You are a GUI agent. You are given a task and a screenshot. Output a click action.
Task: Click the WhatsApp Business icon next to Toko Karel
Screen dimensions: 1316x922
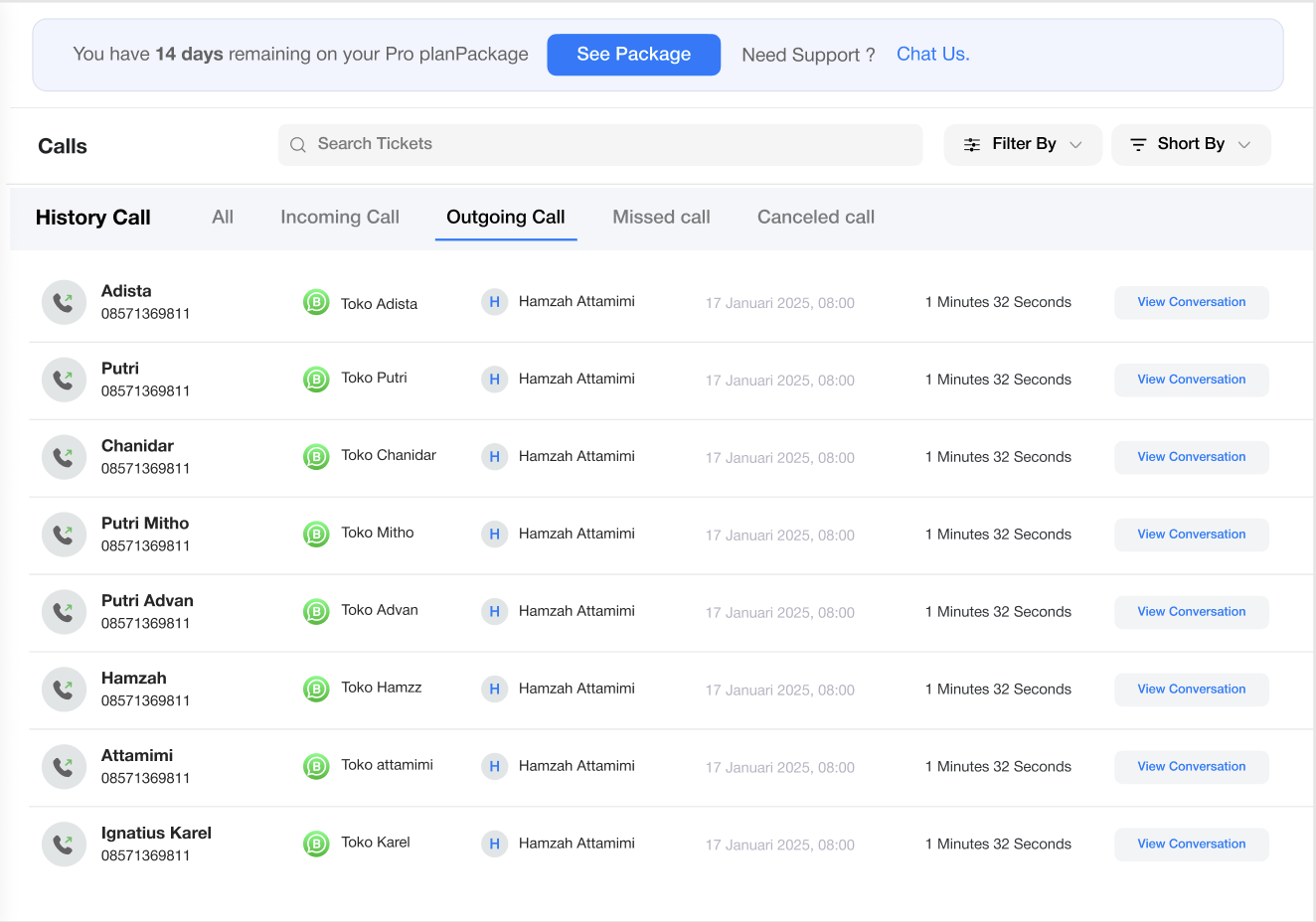316,844
